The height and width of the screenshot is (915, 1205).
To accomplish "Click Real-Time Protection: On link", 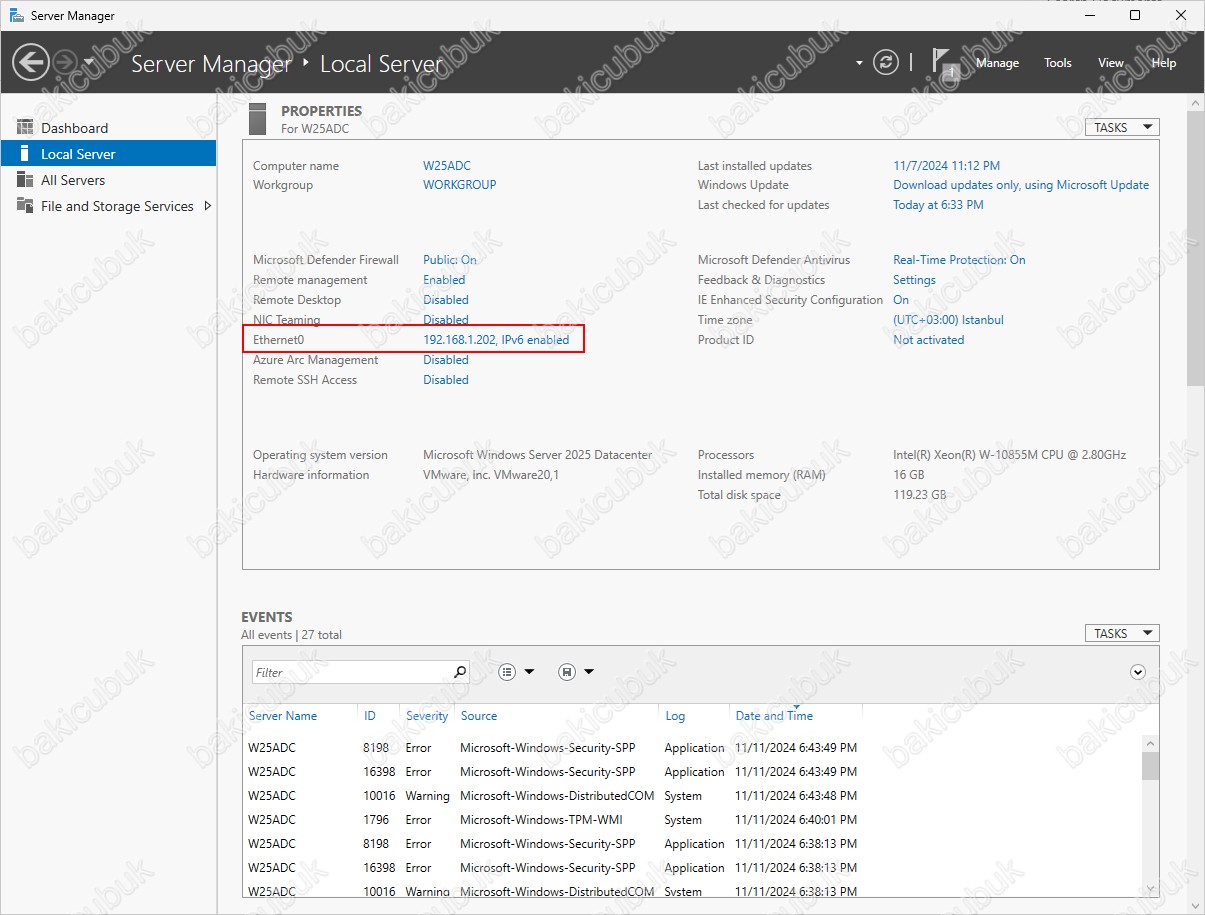I will pyautogui.click(x=959, y=260).
